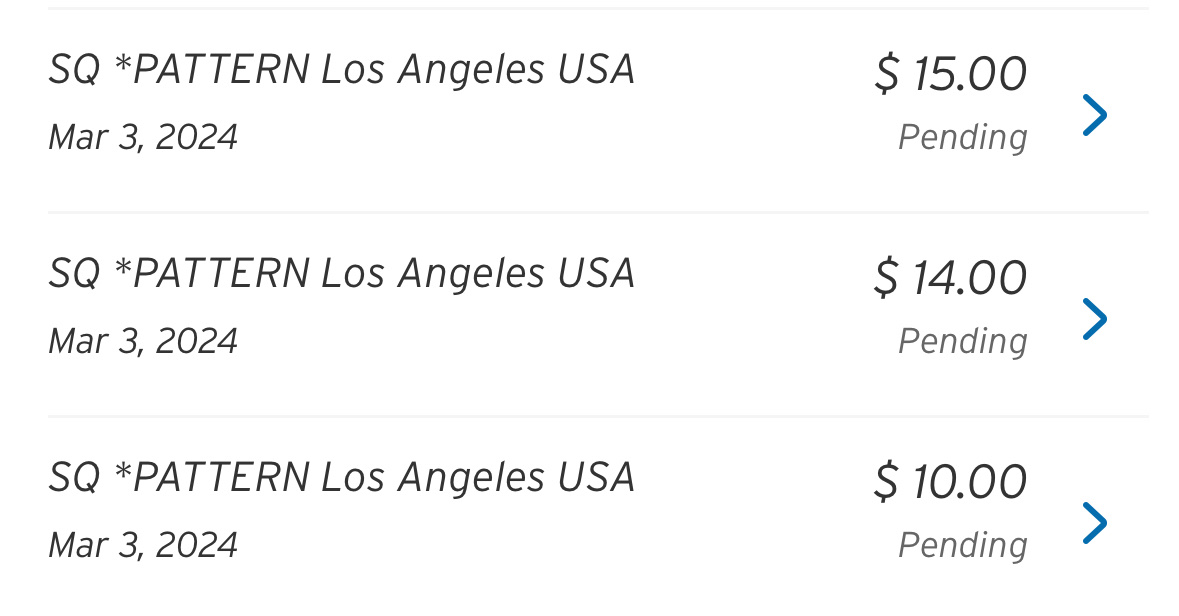
Task: Click the dollar sign of the $10.00 amount
Action: tap(887, 483)
